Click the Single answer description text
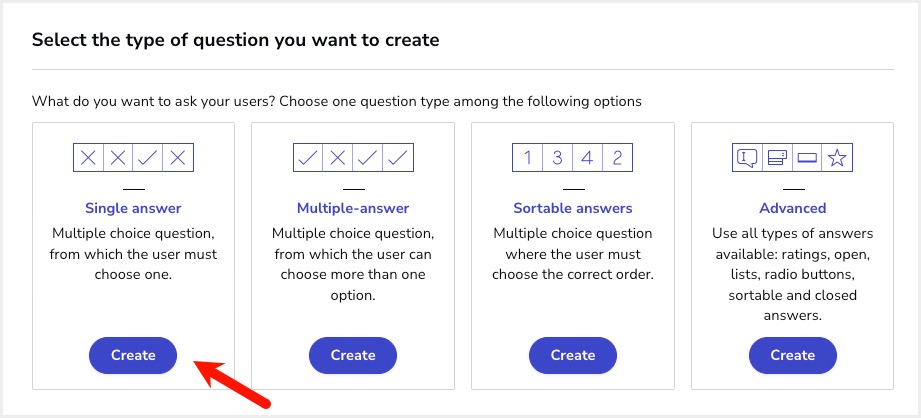Screen dimensions: 921x419 (133, 254)
